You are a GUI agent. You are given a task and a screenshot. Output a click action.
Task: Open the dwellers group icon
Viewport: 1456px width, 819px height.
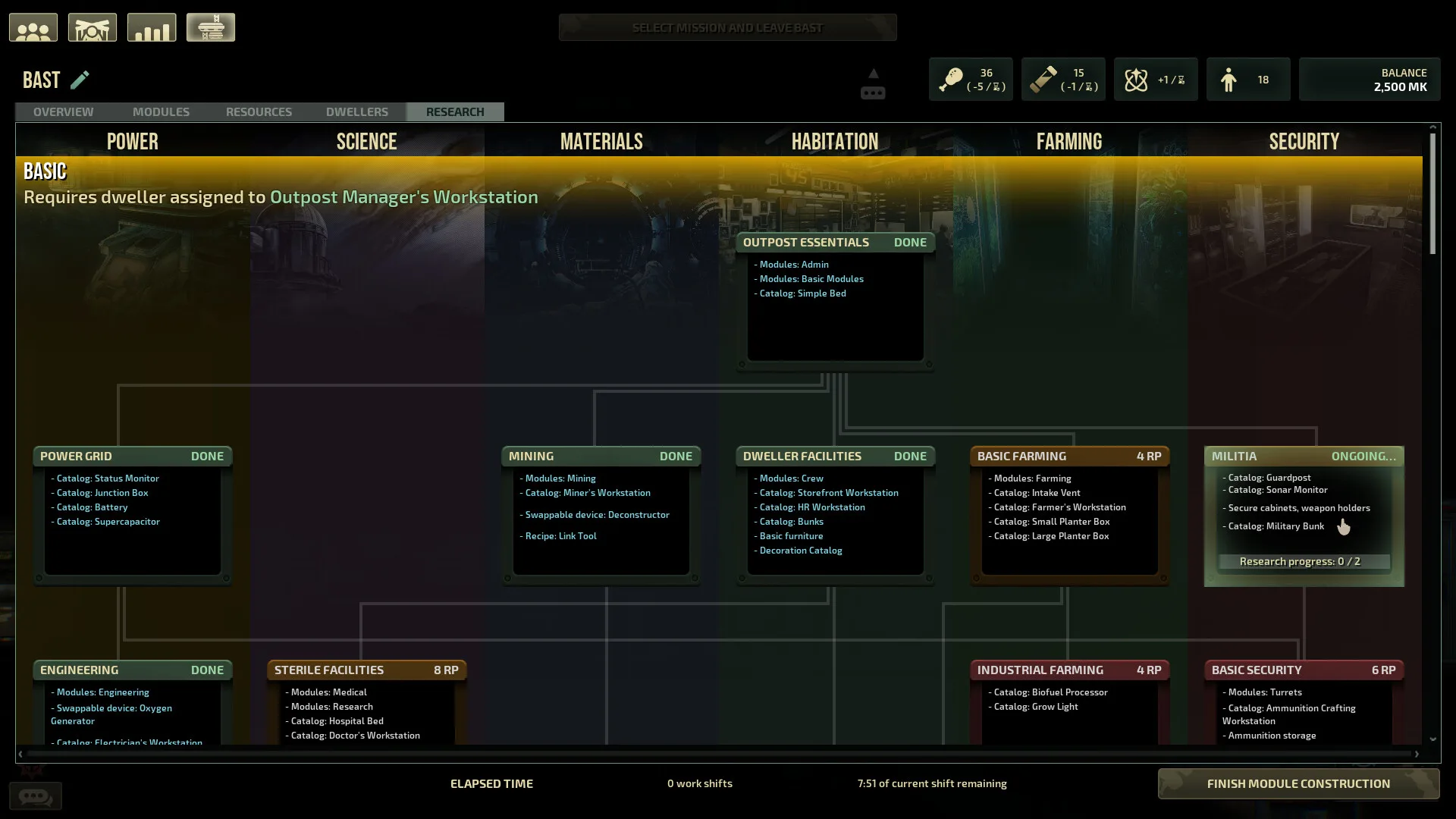pos(33,28)
